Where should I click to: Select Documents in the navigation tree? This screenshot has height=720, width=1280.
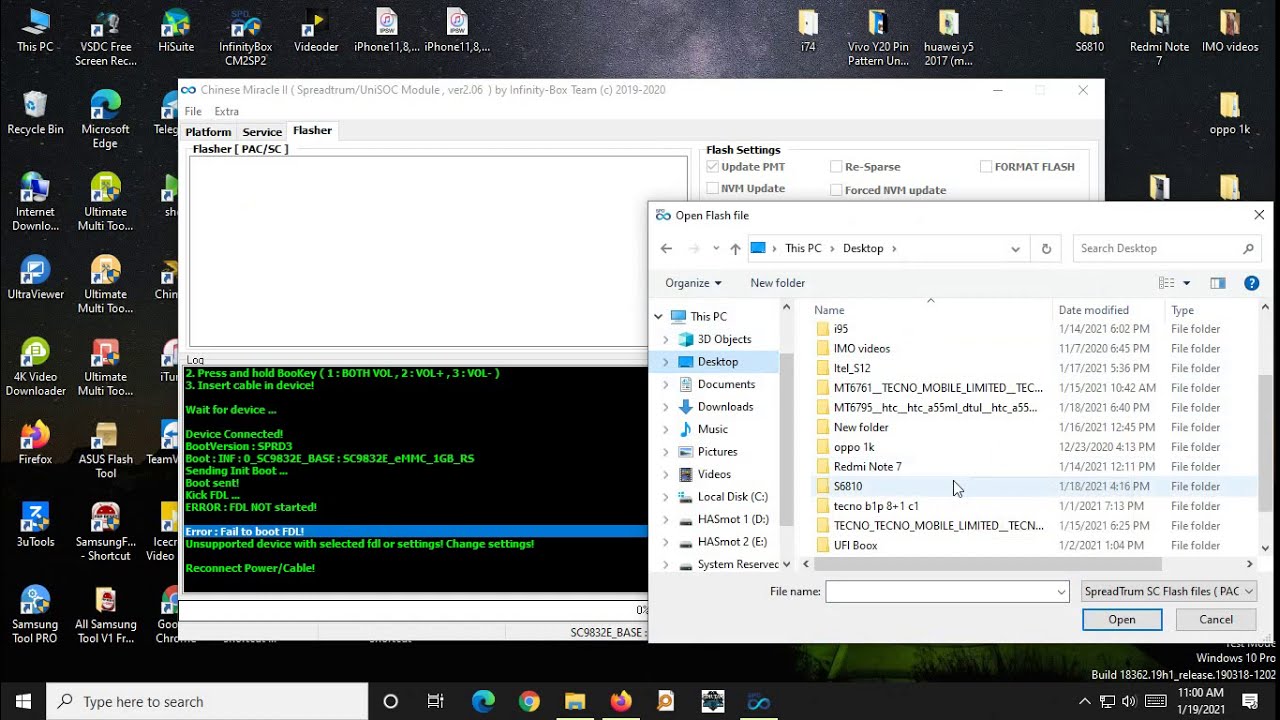pyautogui.click(x=726, y=385)
